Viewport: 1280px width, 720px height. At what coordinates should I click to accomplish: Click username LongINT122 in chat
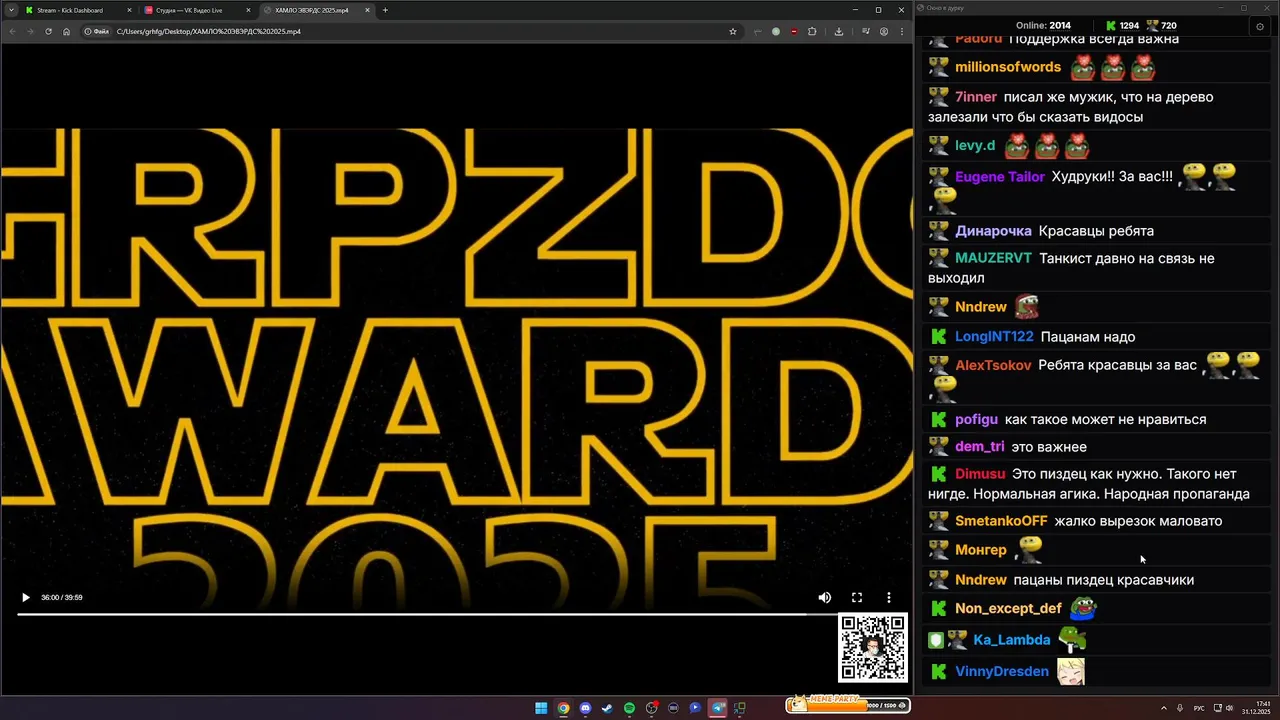[x=994, y=337]
